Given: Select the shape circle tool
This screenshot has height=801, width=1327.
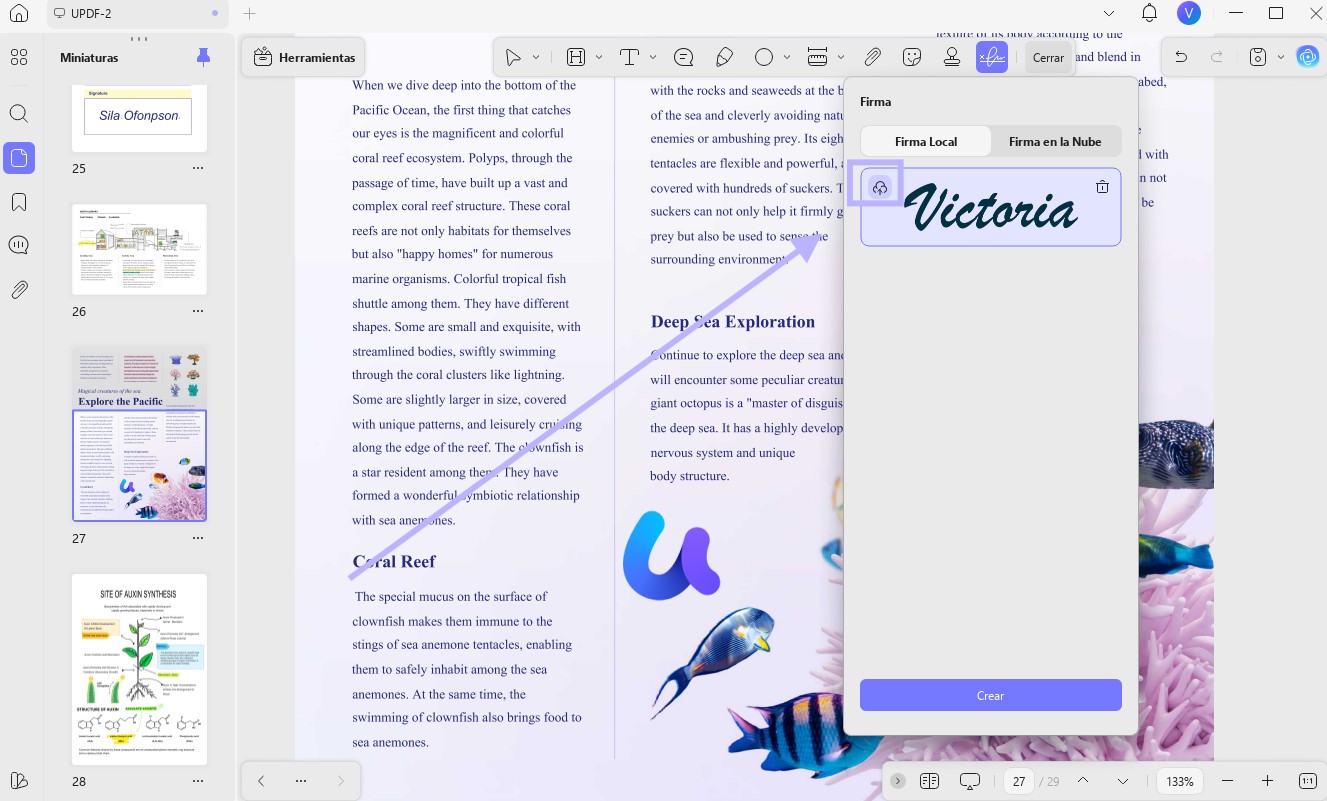Looking at the screenshot, I should point(764,57).
